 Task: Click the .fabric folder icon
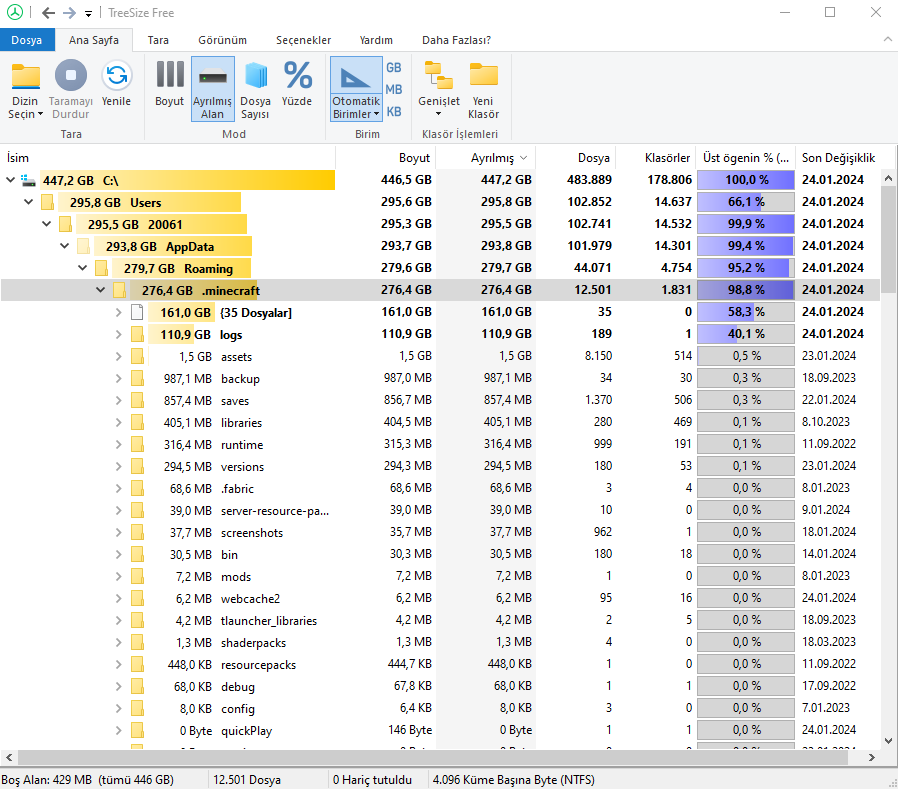[x=137, y=488]
